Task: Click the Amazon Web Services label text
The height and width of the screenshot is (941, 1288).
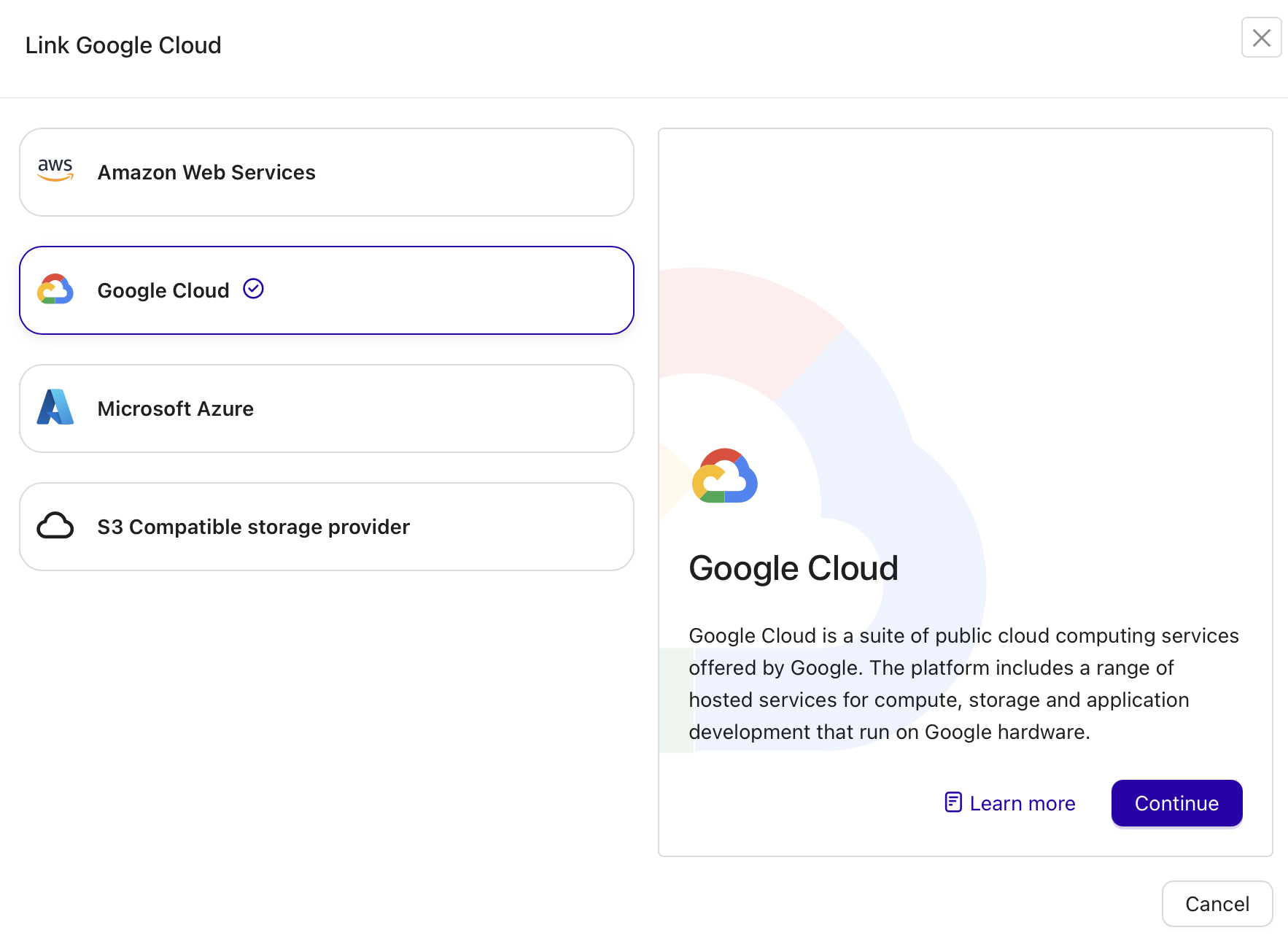Action: click(206, 172)
